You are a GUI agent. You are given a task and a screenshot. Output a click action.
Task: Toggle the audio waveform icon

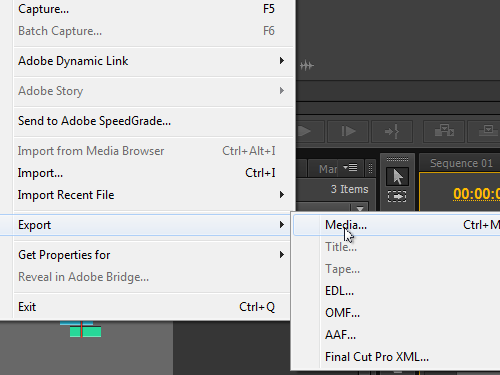(307, 66)
